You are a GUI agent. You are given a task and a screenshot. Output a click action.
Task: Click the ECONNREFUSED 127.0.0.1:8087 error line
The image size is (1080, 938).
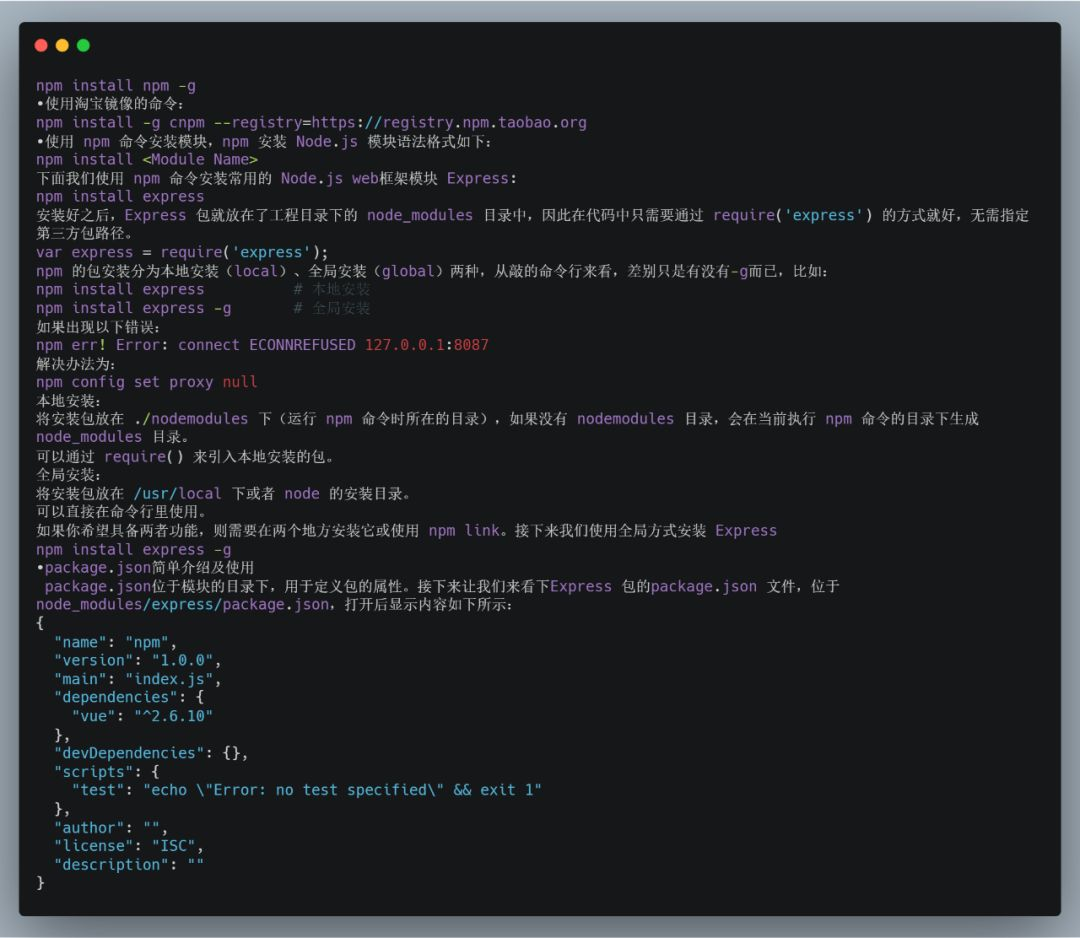coord(262,345)
